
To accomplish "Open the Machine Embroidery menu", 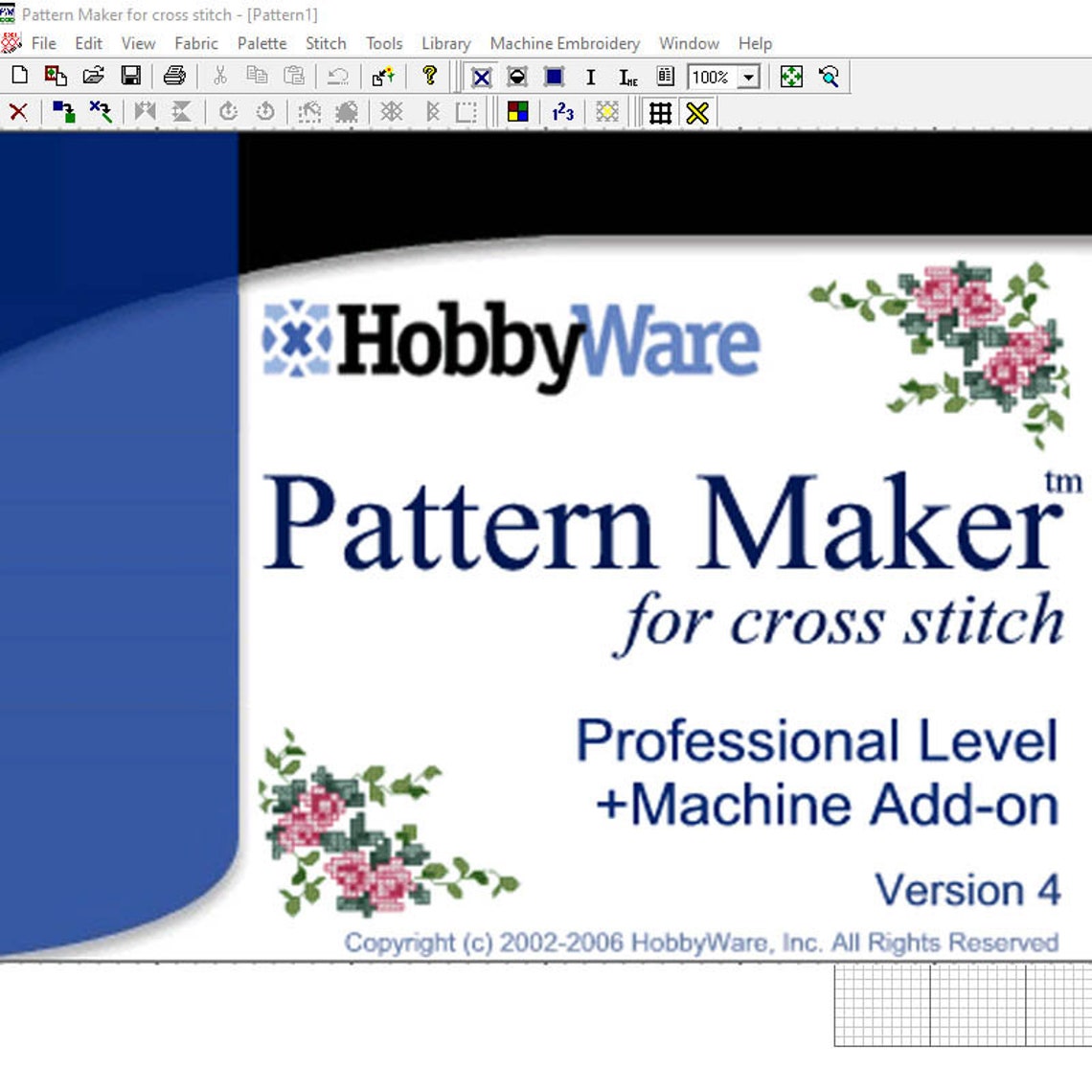I will 565,43.
